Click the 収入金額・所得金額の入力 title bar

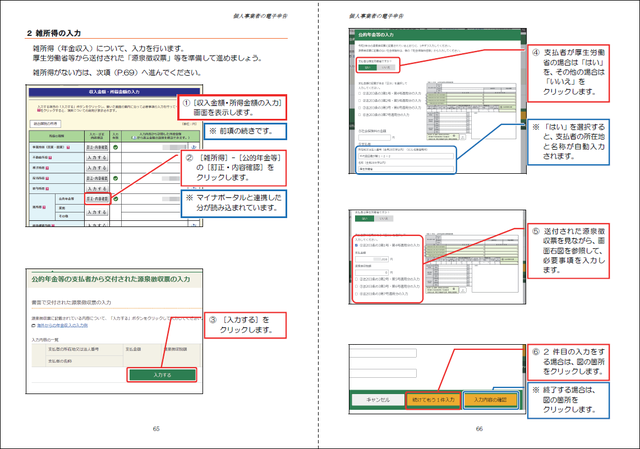tap(114, 92)
